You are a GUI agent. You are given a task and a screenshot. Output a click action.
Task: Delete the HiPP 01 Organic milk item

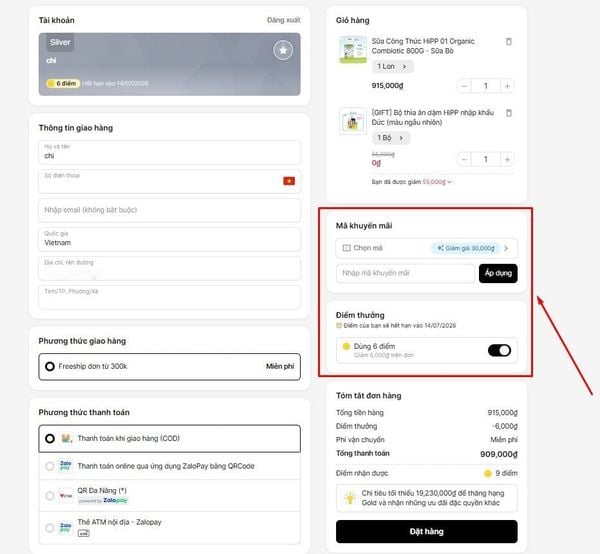tap(509, 41)
